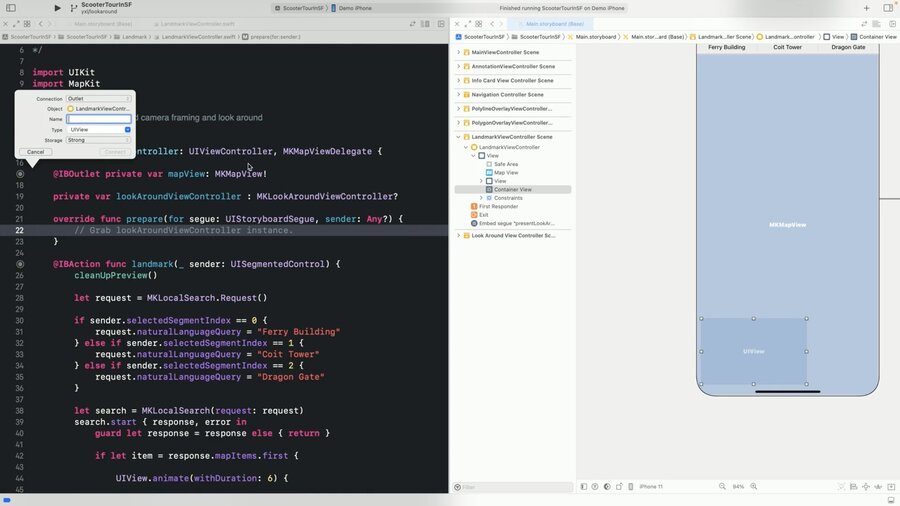This screenshot has height=506, width=900.
Task: Open the device selector iPhone icon
Action: [x=631, y=486]
